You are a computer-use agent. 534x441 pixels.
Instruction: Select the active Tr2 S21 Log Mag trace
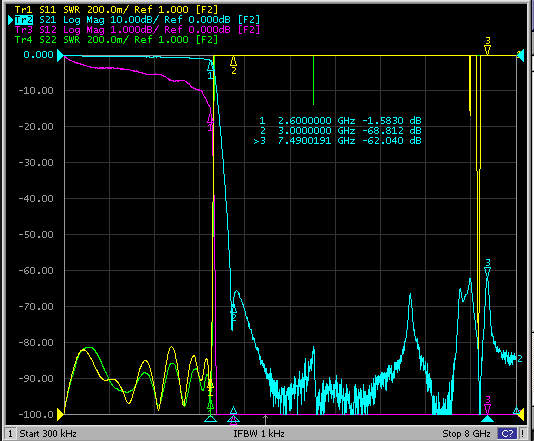pyautogui.click(x=137, y=19)
